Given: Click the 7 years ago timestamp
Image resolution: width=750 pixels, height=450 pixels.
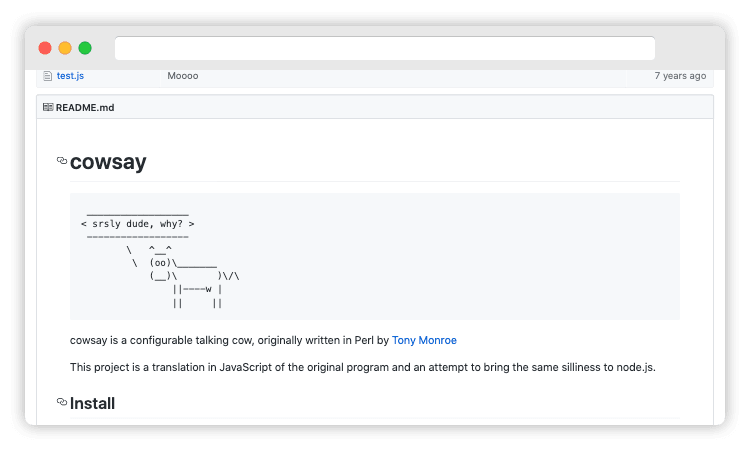Looking at the screenshot, I should pos(679,76).
